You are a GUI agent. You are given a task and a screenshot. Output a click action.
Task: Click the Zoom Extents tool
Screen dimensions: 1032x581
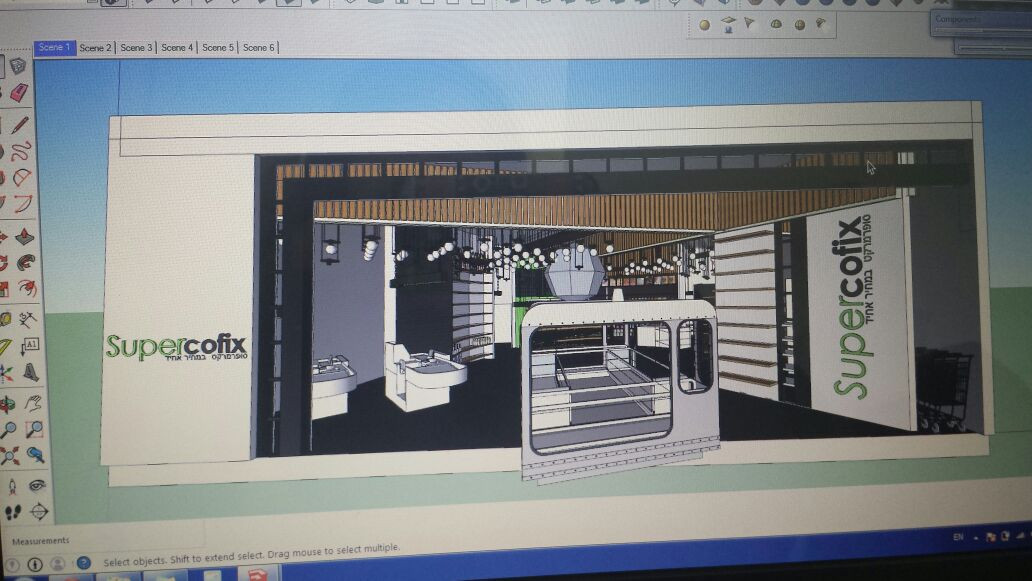pyautogui.click(x=10, y=456)
